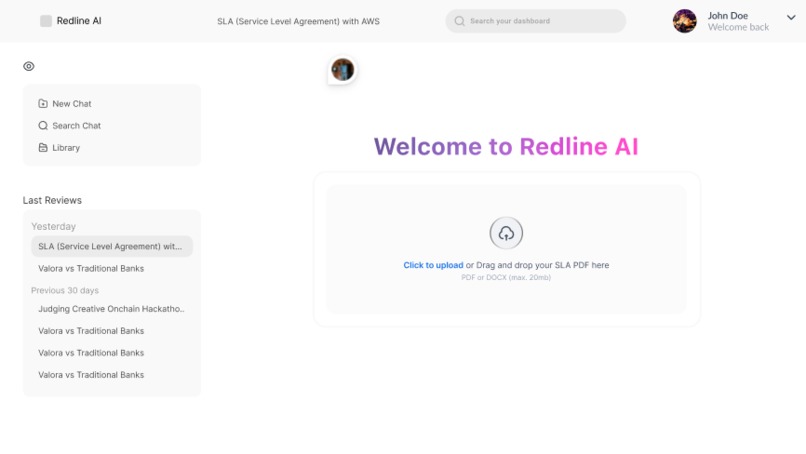806x454 pixels.
Task: Click the 'Yesterday' group label
Action: coord(53,226)
